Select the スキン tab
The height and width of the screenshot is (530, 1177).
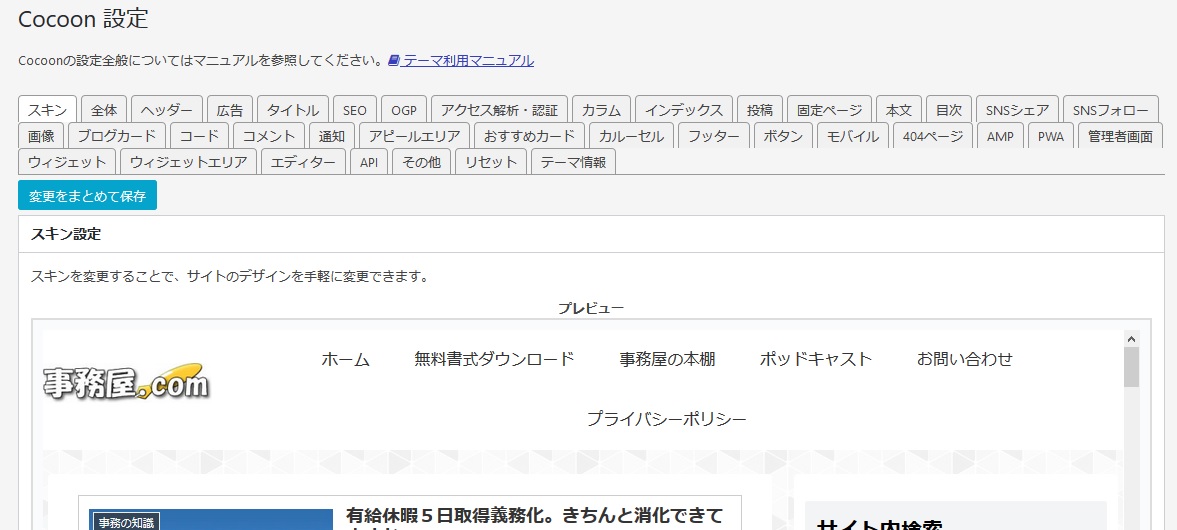(x=47, y=110)
